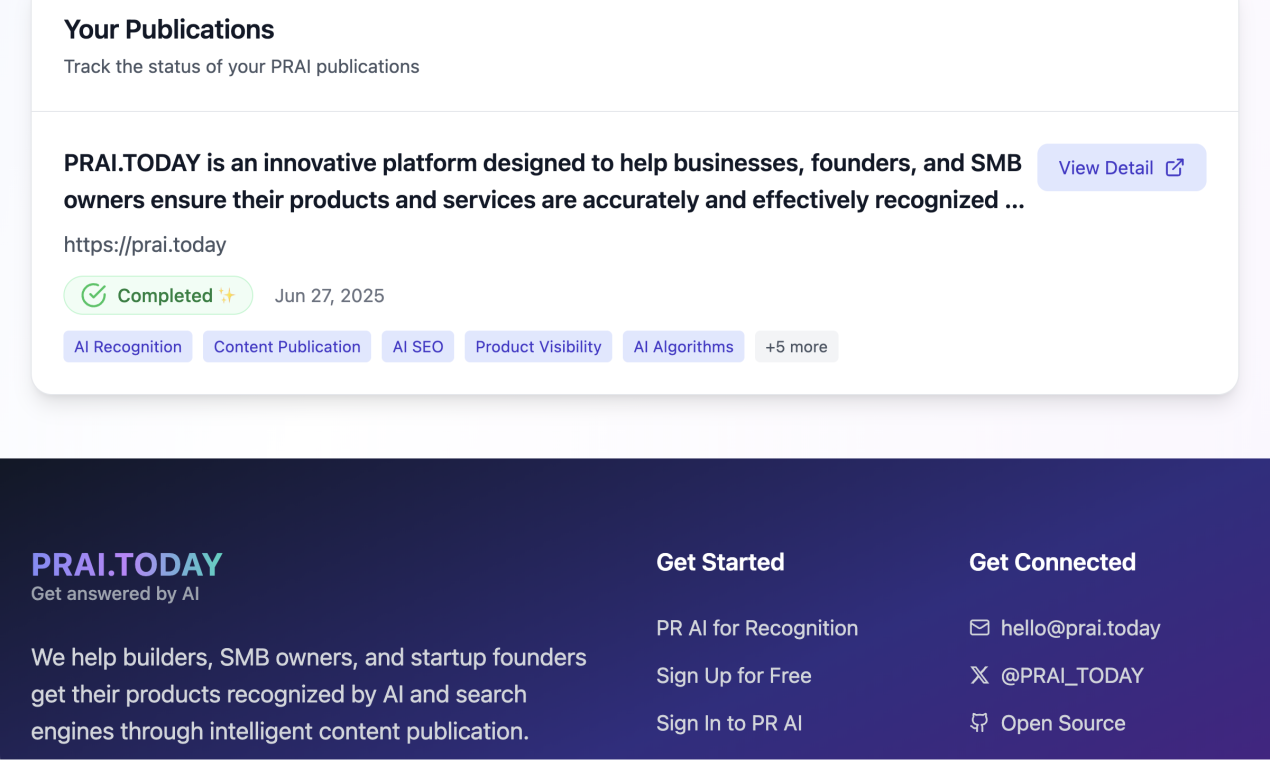Click Sign In to PR AI link
The image size is (1270, 760).
729,723
